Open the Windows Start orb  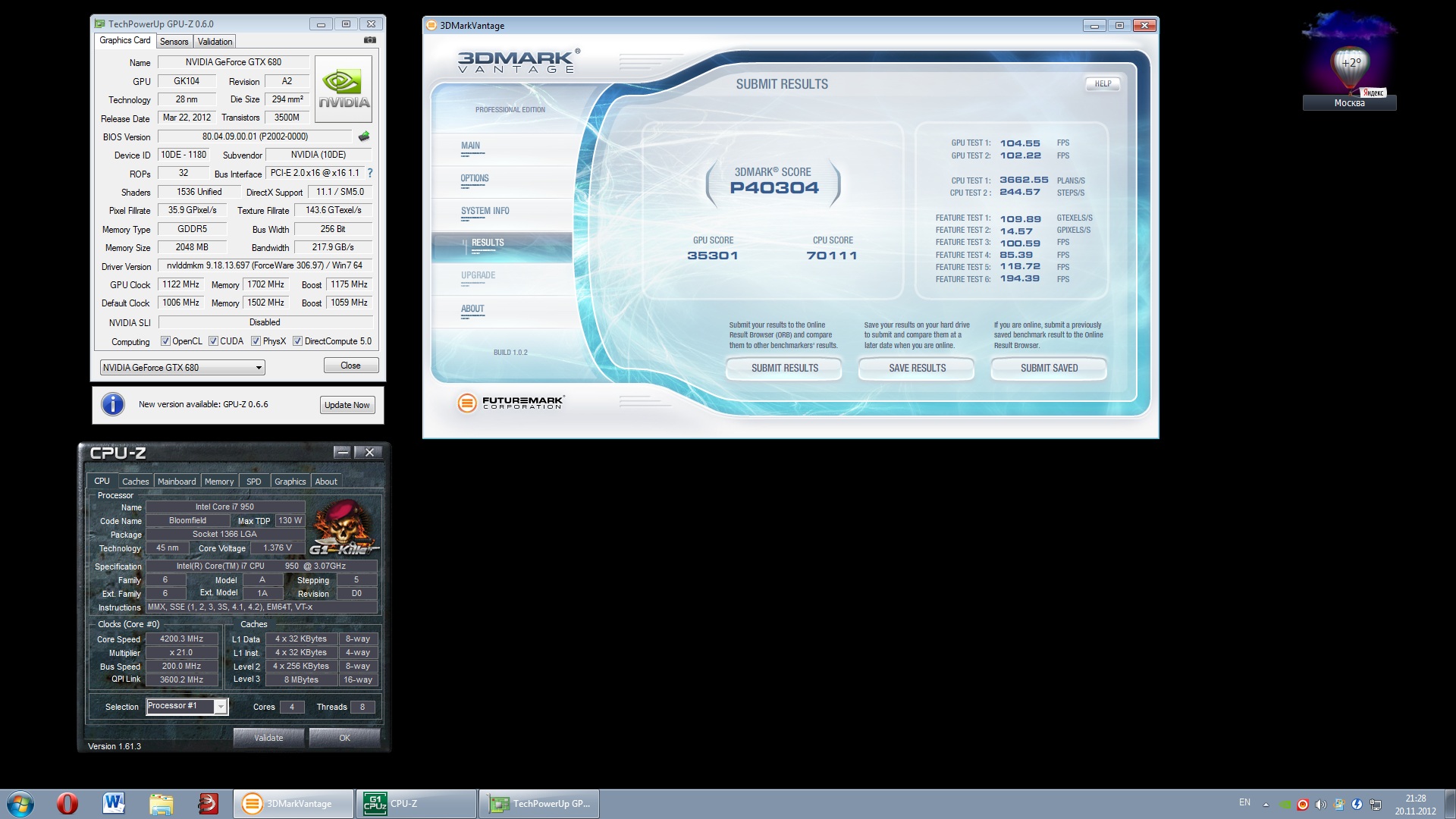click(x=20, y=804)
